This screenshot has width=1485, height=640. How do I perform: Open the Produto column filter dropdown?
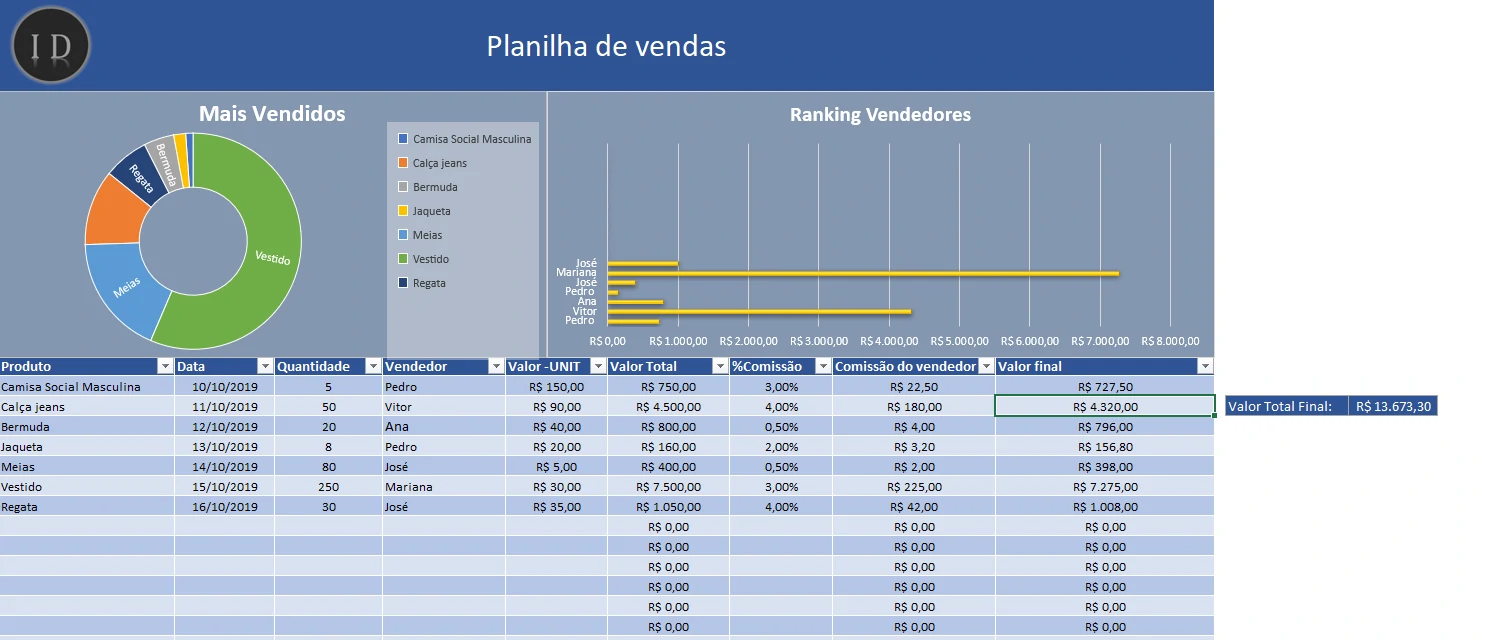(166, 366)
